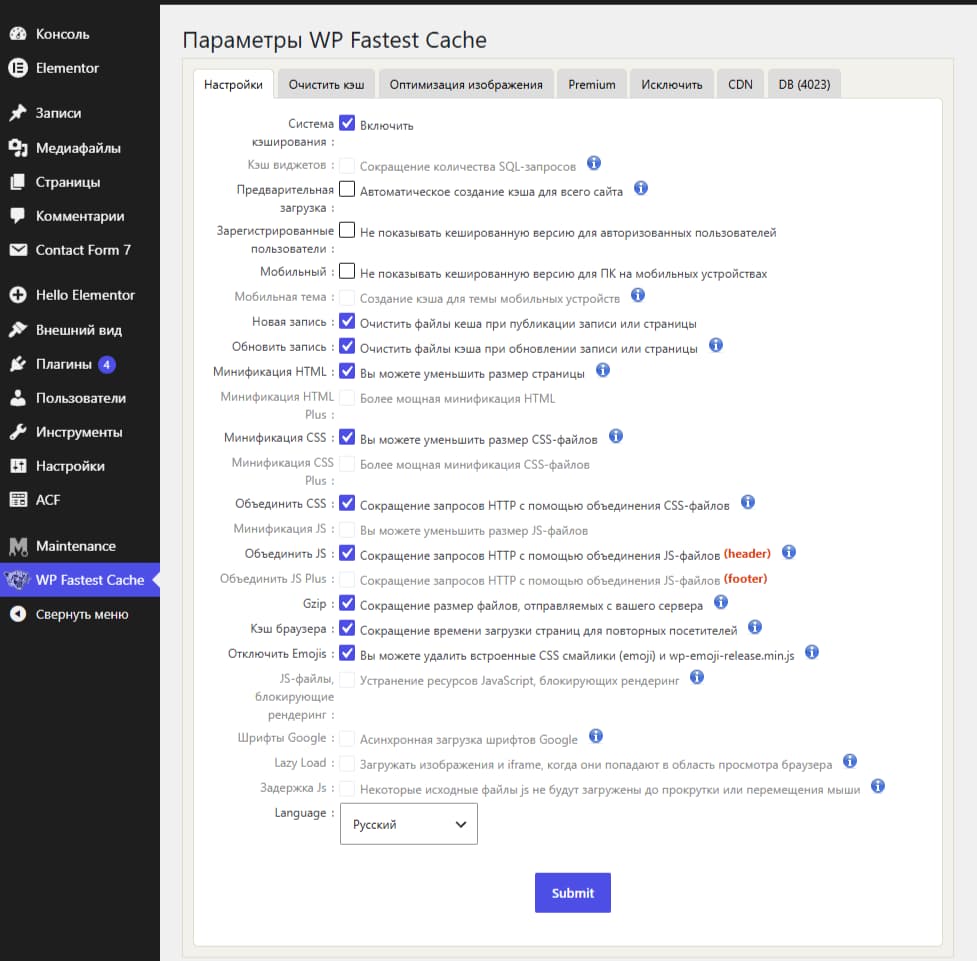The image size is (977, 961).
Task: Open the Исключить tab
Action: pos(672,85)
